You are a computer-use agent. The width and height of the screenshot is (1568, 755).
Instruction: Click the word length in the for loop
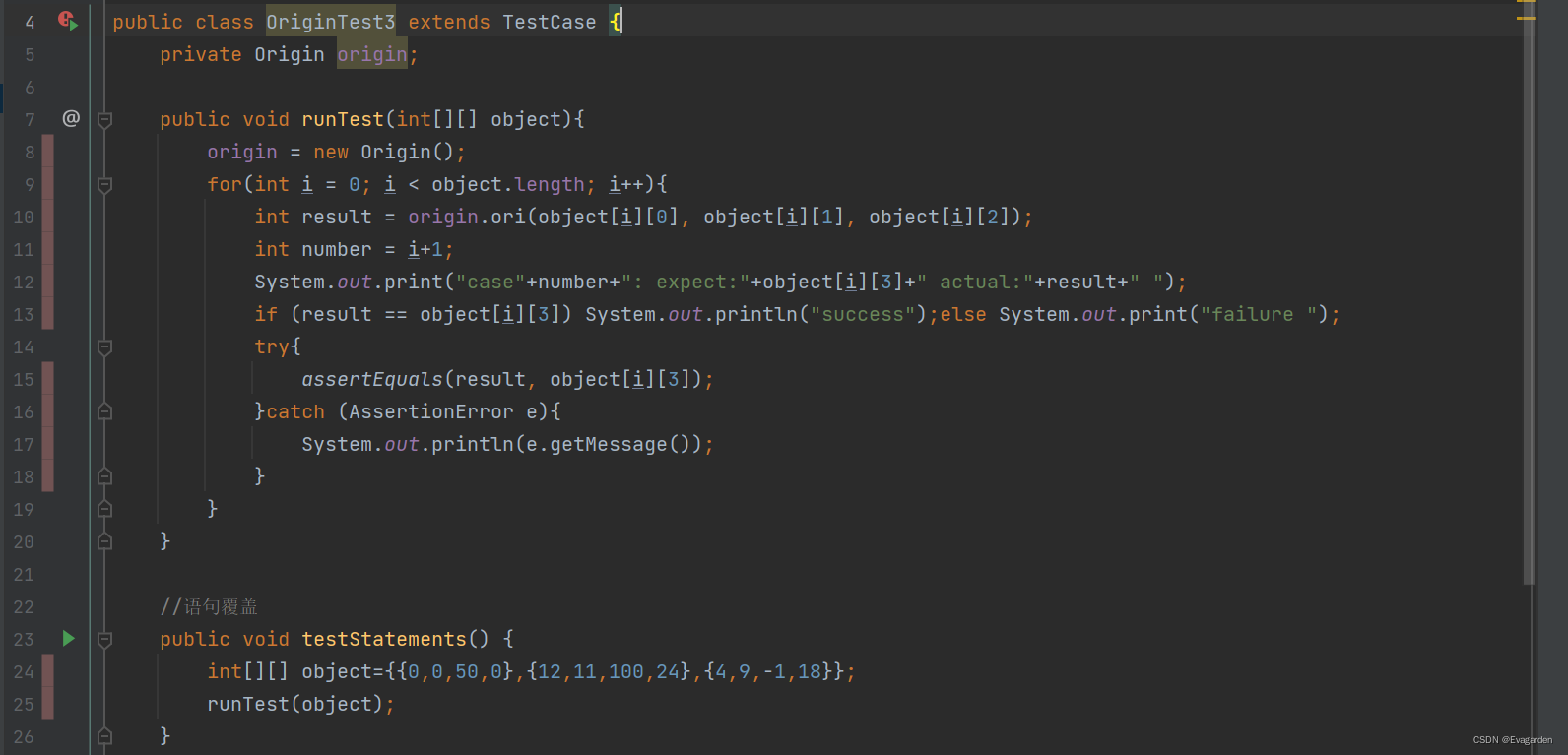click(550, 184)
